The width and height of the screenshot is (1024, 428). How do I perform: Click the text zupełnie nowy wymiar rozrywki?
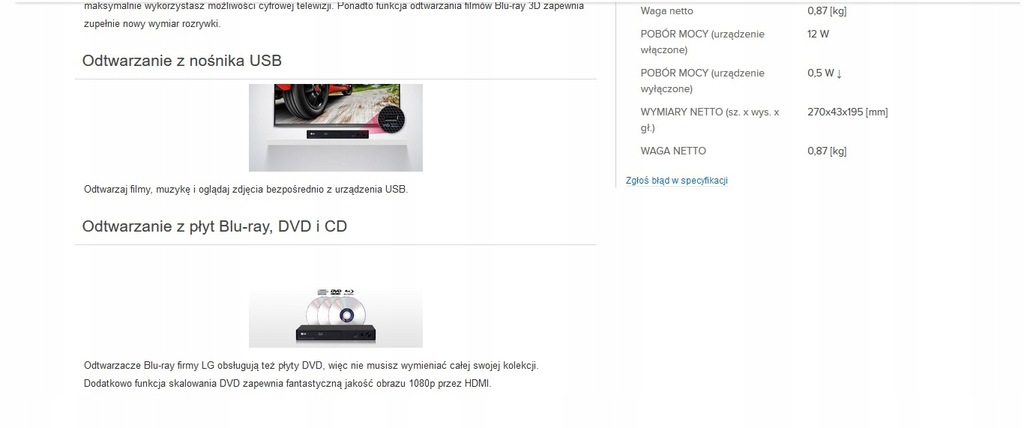point(152,24)
